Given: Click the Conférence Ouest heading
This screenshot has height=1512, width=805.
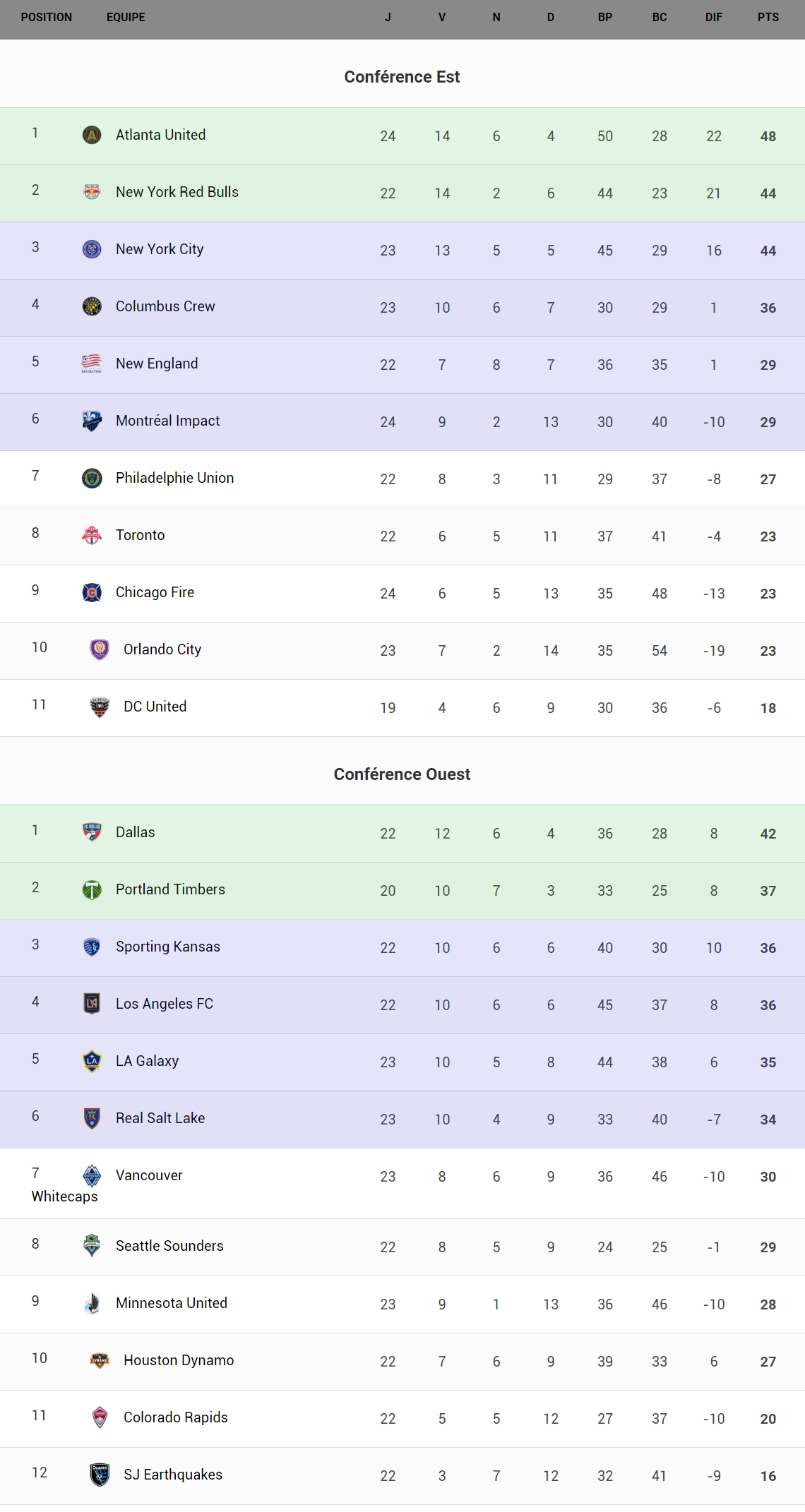Looking at the screenshot, I should tap(402, 774).
